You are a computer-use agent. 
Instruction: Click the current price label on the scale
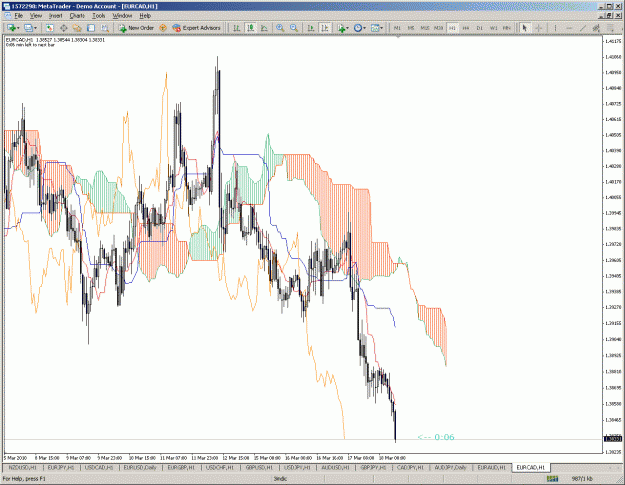coord(613,439)
